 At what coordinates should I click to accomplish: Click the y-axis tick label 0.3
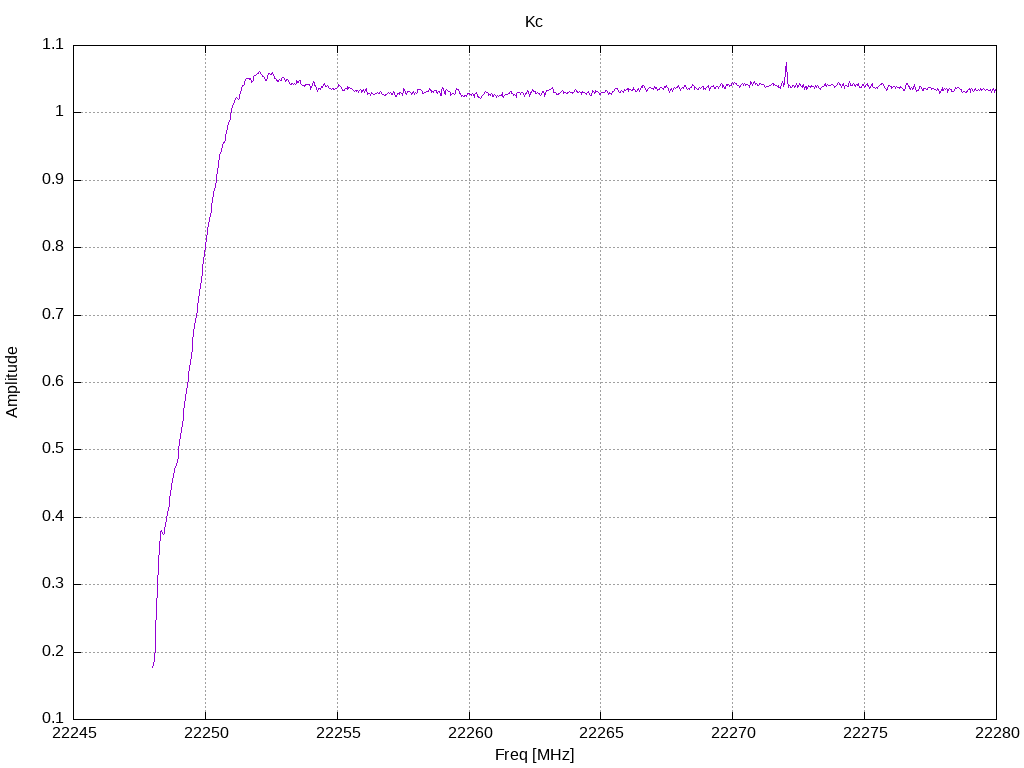53,584
